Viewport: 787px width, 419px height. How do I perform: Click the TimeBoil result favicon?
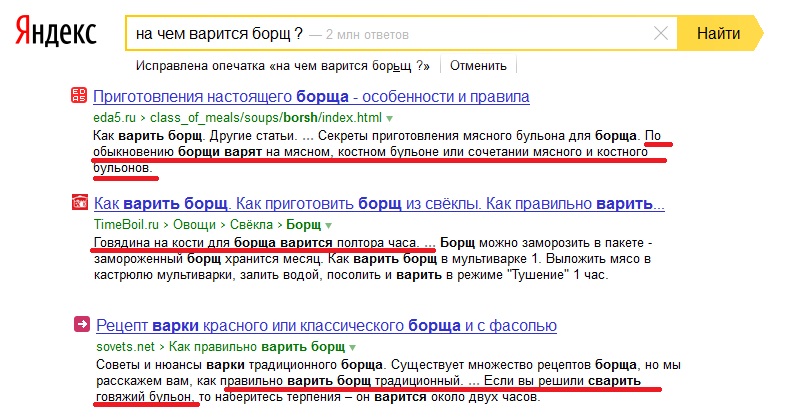(x=79, y=204)
